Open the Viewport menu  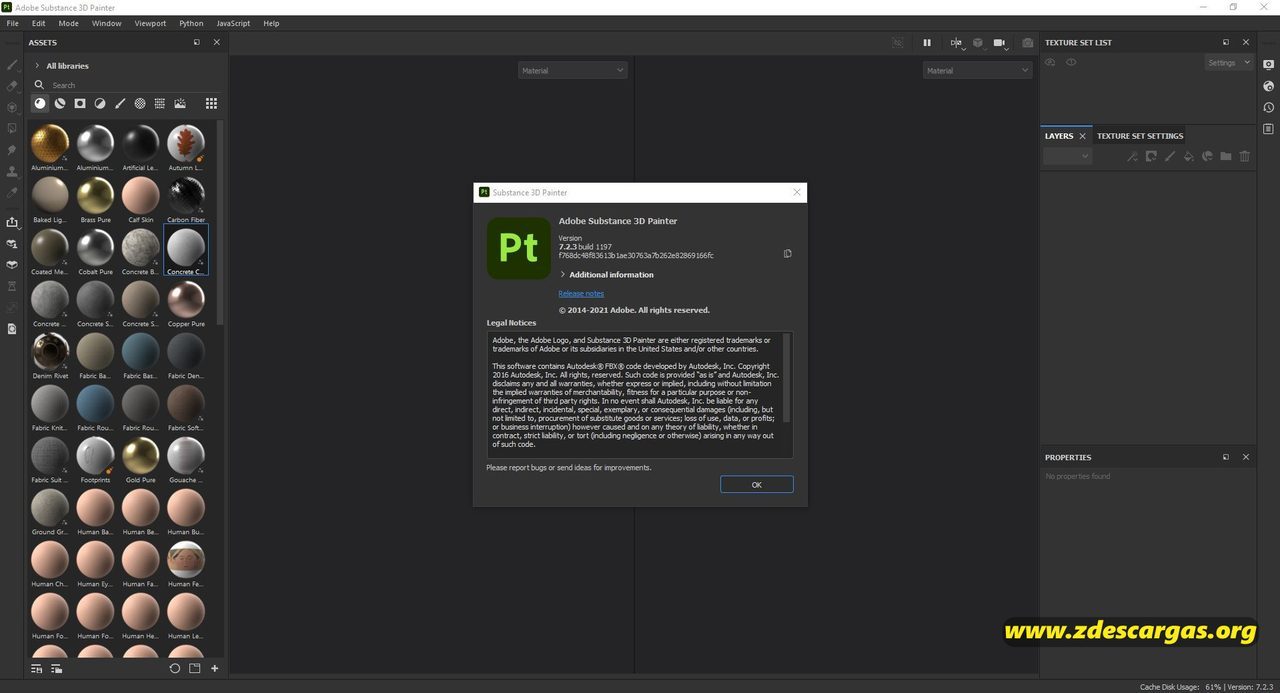150,23
